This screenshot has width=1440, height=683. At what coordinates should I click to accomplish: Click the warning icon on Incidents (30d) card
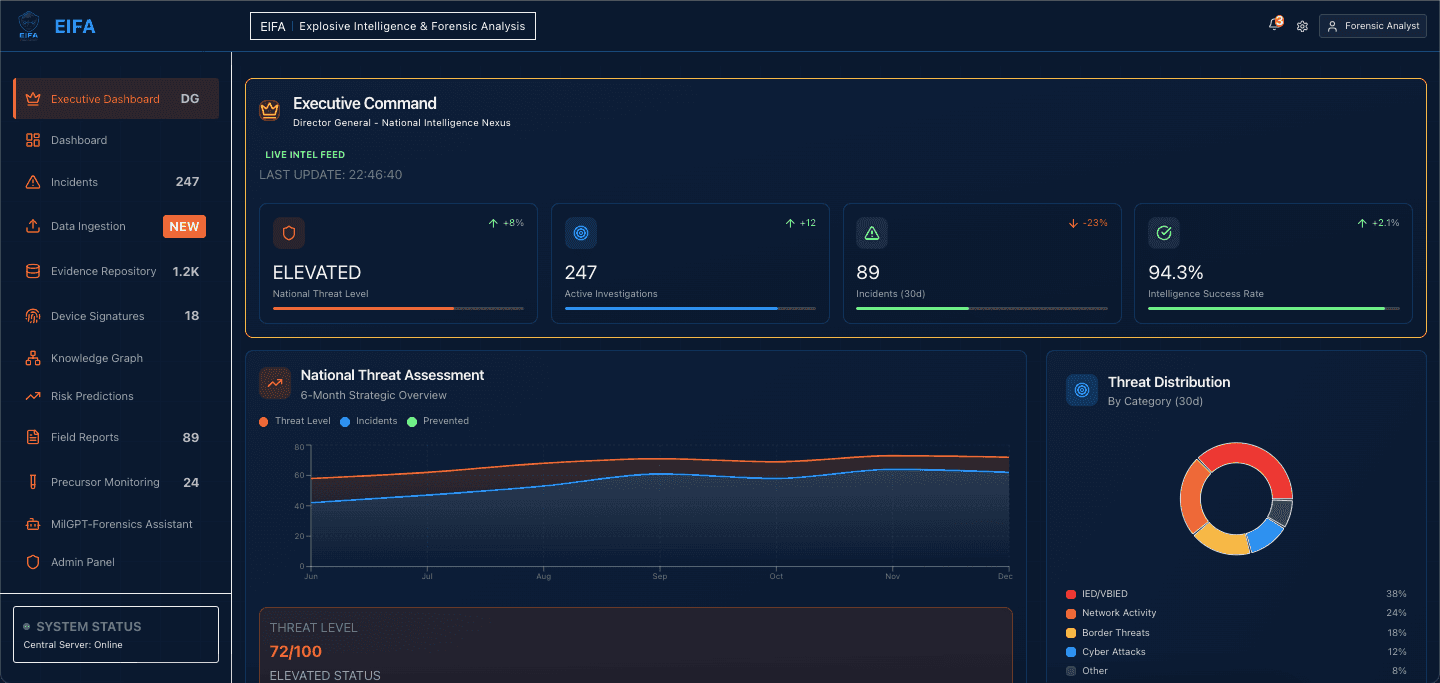click(872, 233)
